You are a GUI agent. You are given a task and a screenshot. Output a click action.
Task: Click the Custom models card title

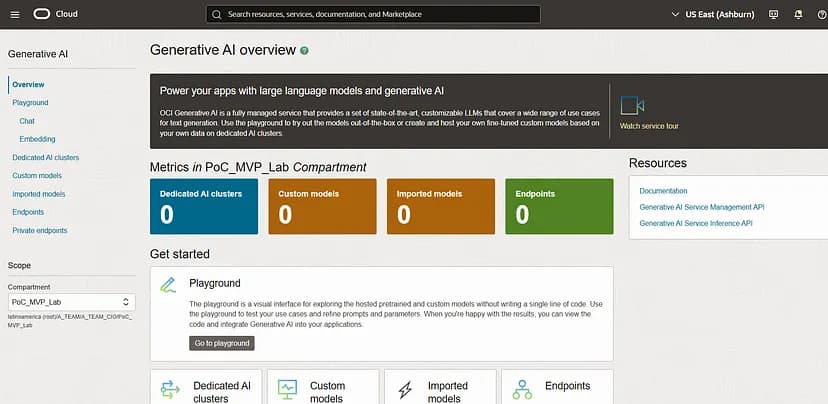tap(327, 392)
